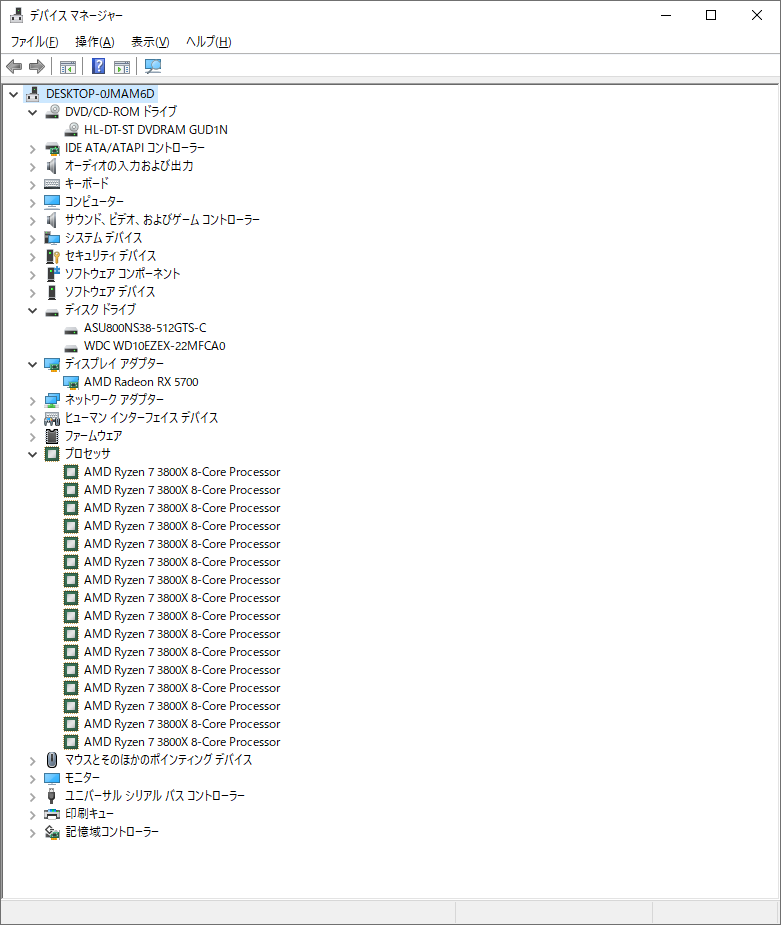
Task: Click the ファームウェア chip icon
Action: [52, 436]
